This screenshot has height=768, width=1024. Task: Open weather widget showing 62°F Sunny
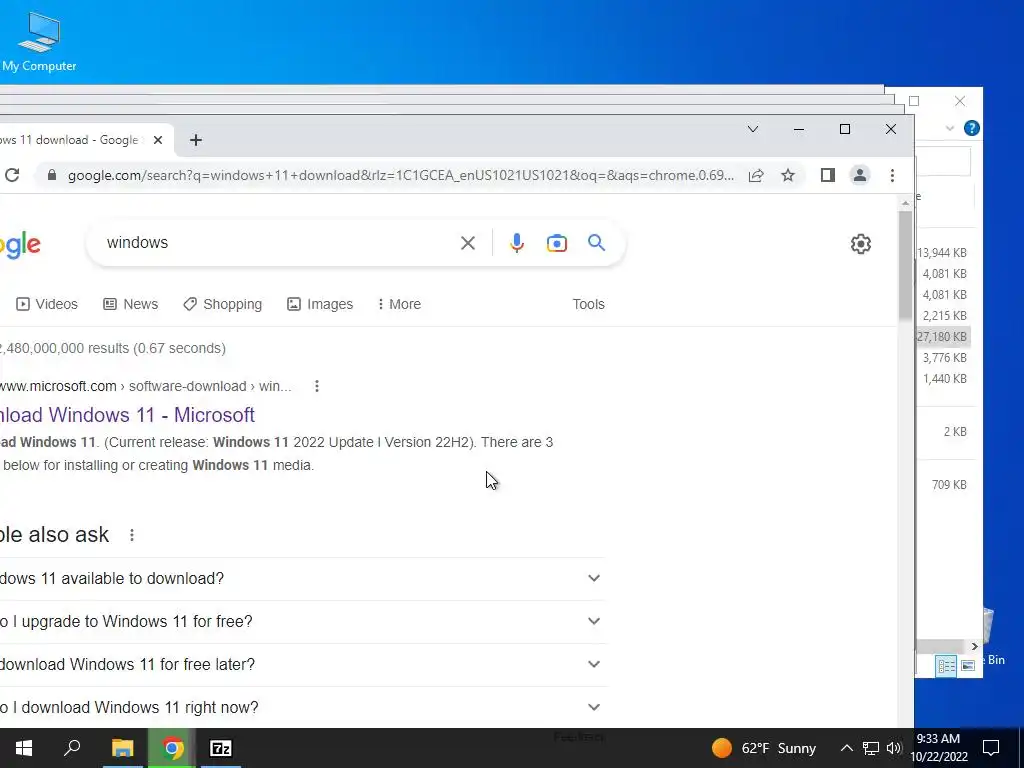[x=764, y=748]
